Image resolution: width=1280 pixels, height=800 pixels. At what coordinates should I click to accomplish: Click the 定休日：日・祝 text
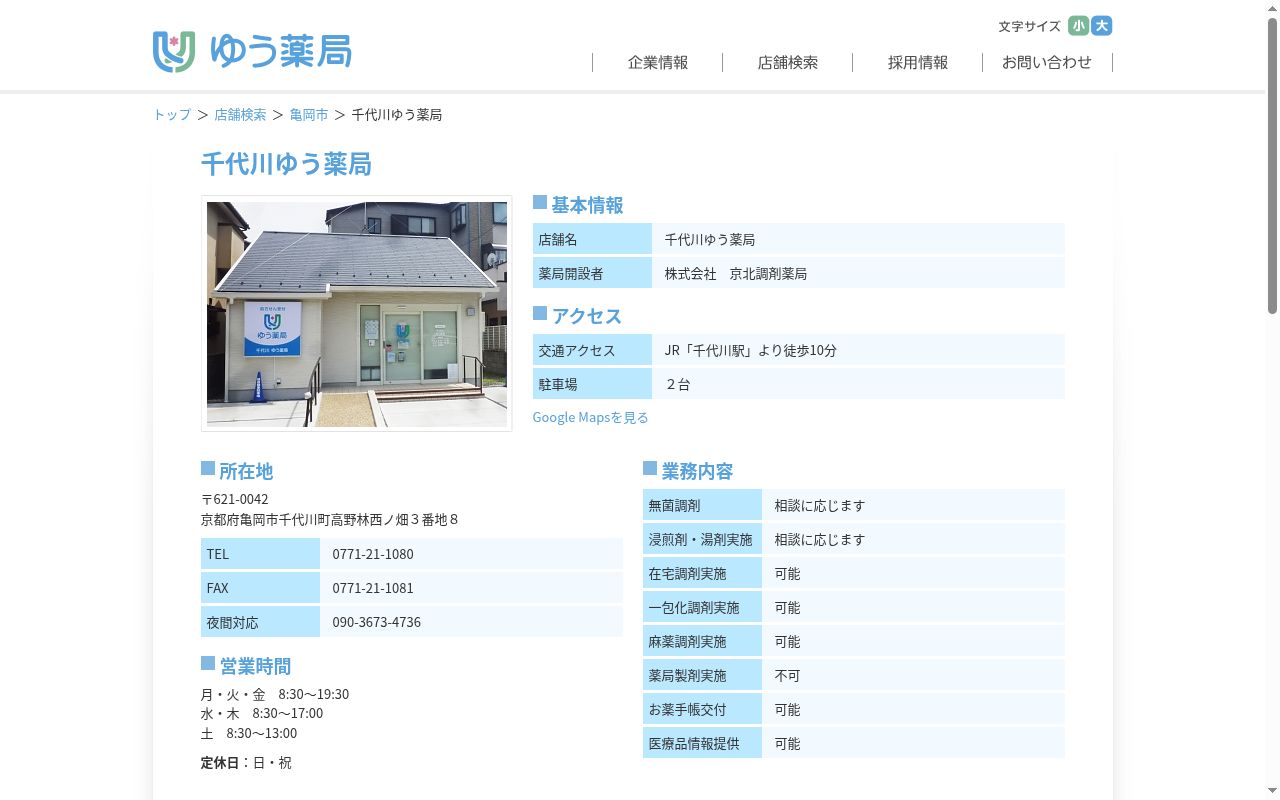[247, 763]
